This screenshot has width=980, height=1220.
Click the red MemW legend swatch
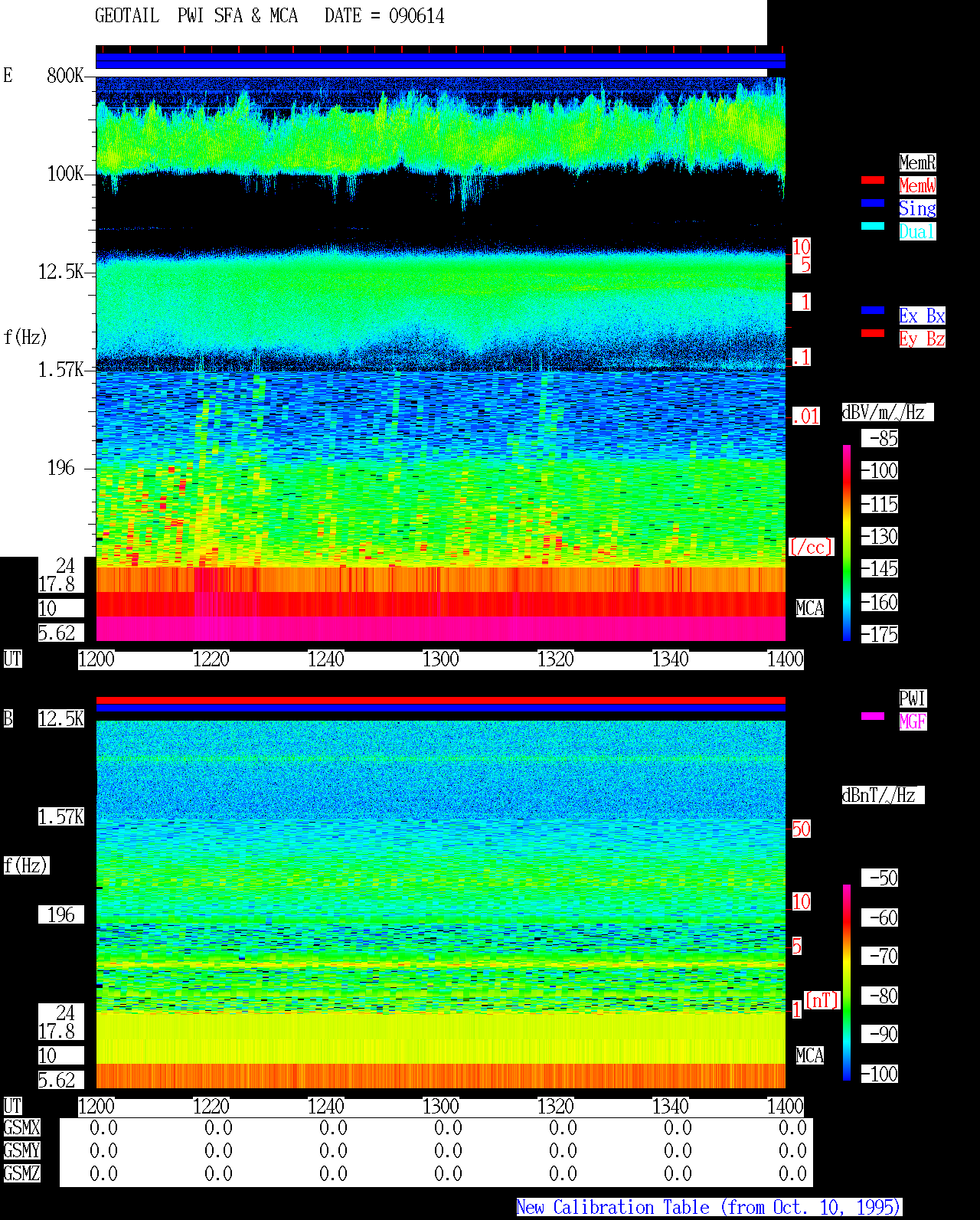(873, 180)
